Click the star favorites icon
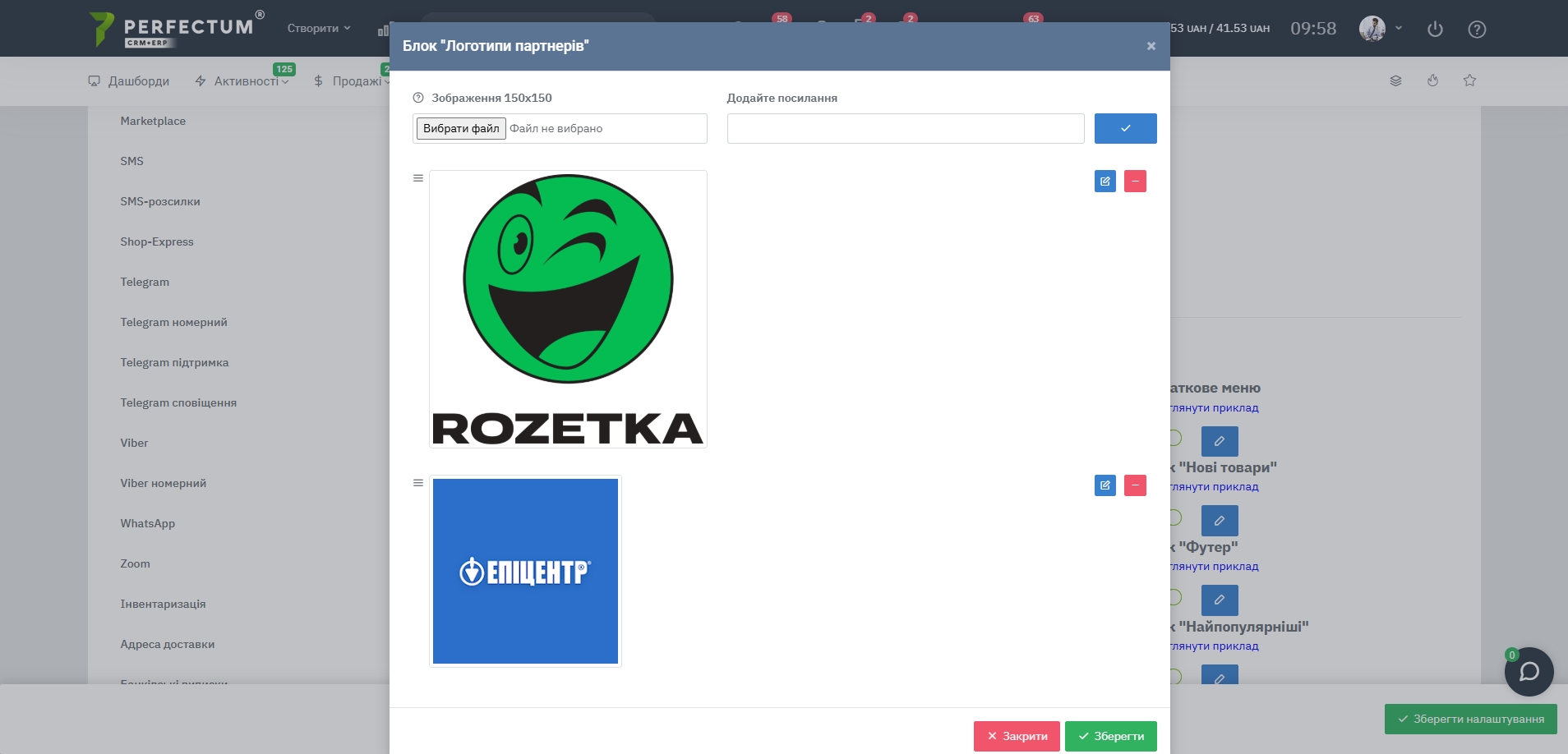 tap(1469, 80)
